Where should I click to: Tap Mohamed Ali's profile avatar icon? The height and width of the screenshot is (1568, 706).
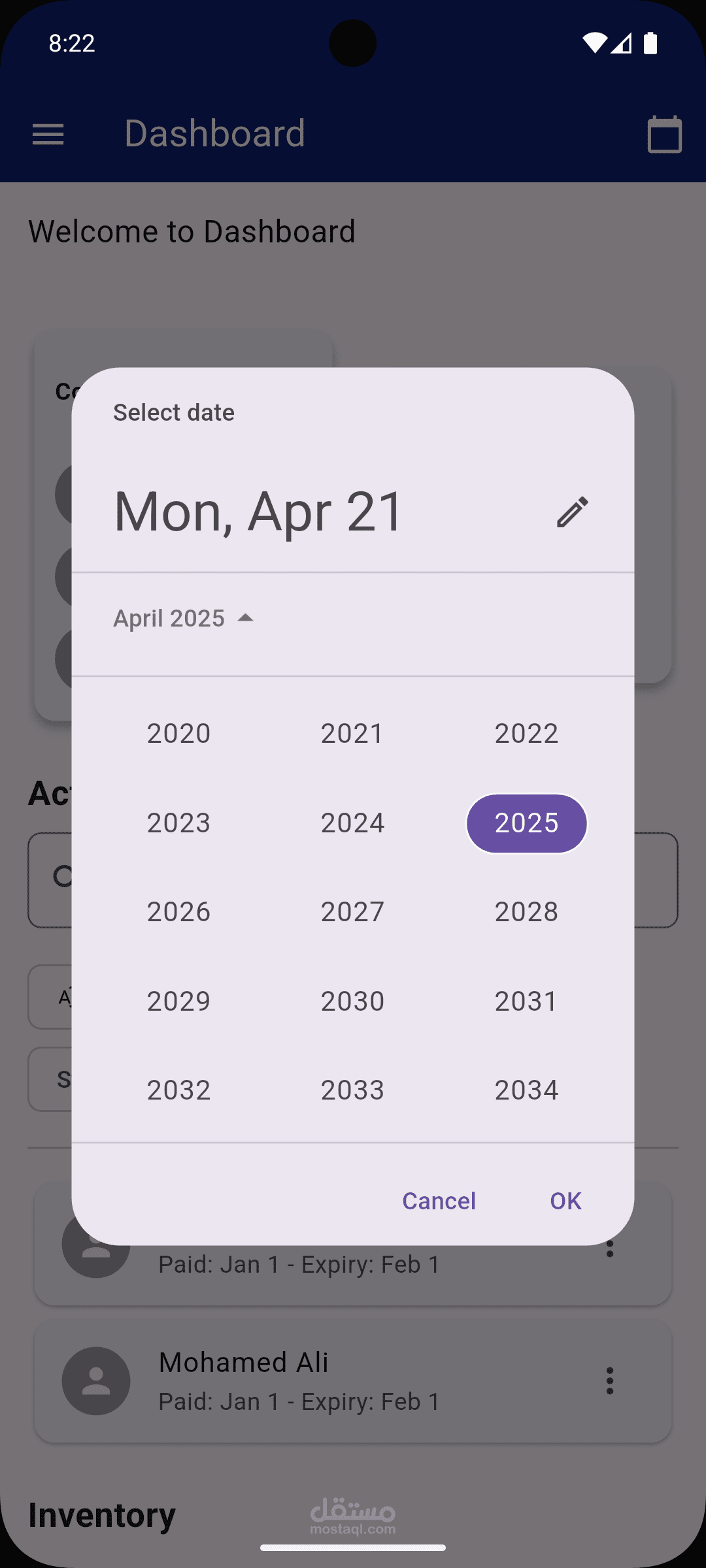[x=96, y=1380]
